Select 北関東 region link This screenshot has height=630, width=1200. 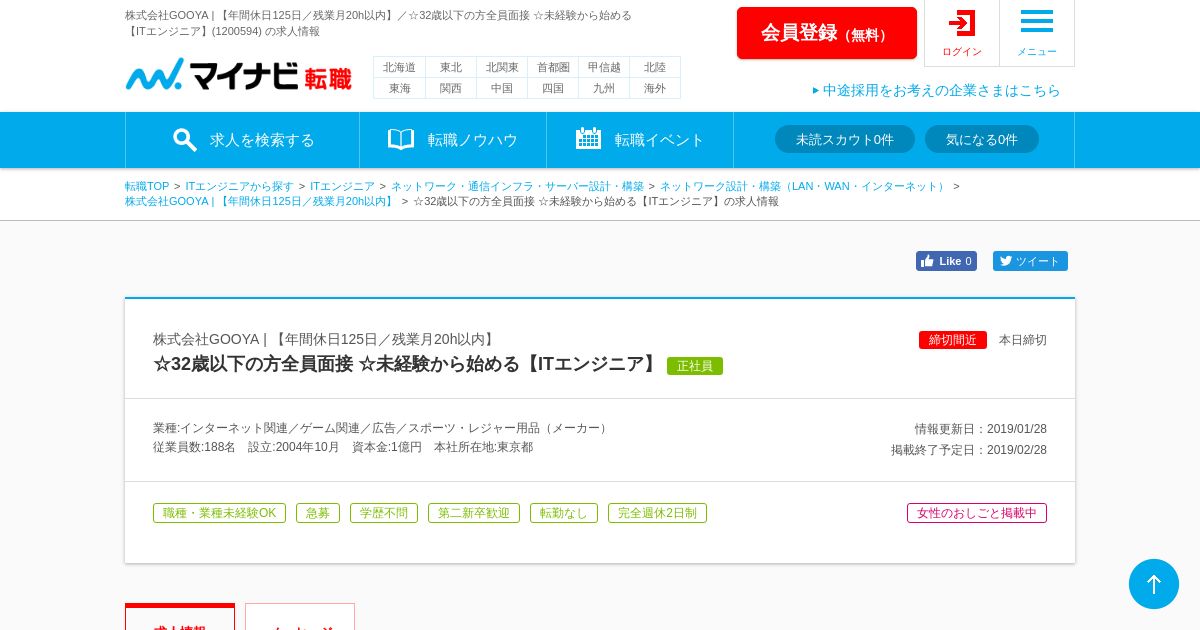click(x=502, y=67)
